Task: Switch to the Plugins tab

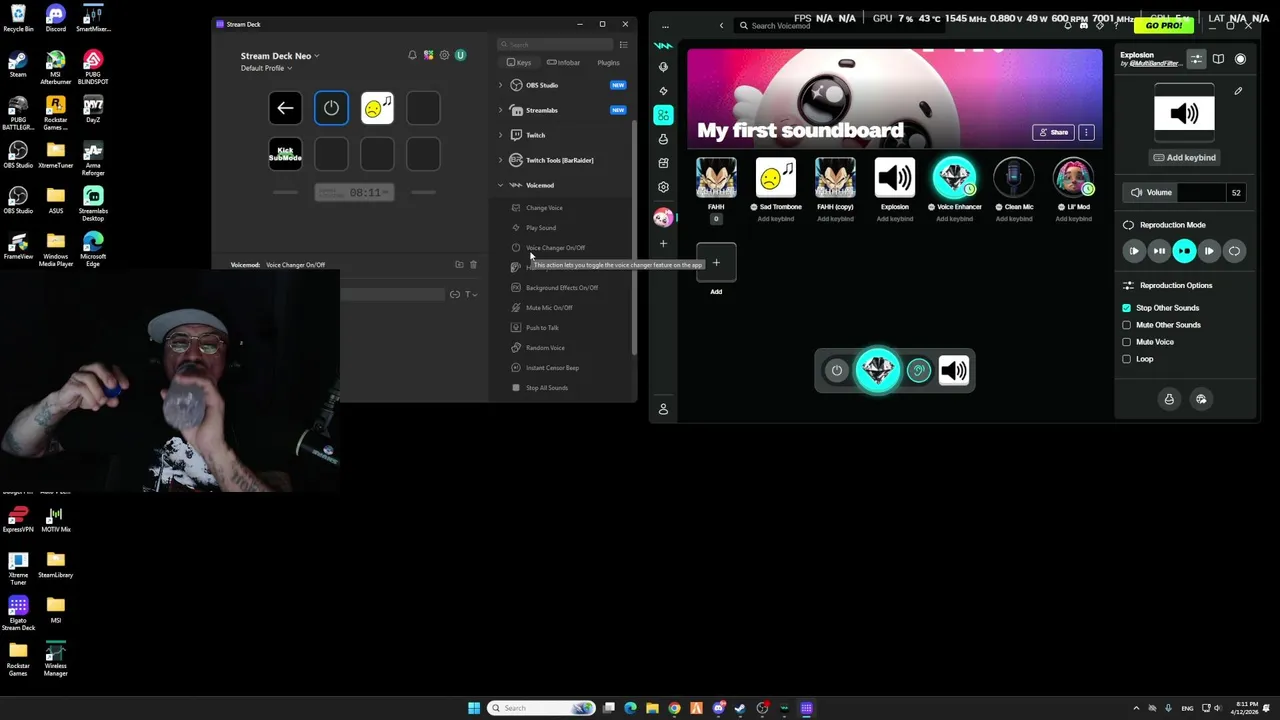Action: (608, 63)
